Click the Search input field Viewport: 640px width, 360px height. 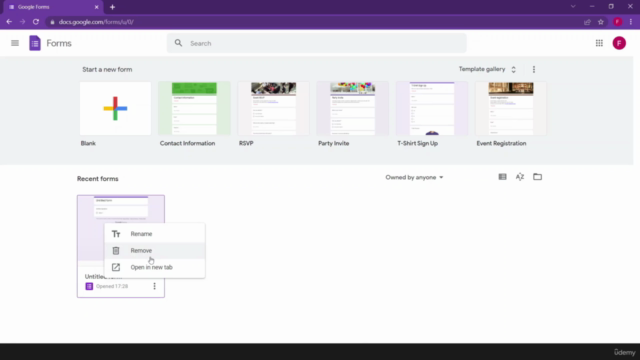pos(316,43)
